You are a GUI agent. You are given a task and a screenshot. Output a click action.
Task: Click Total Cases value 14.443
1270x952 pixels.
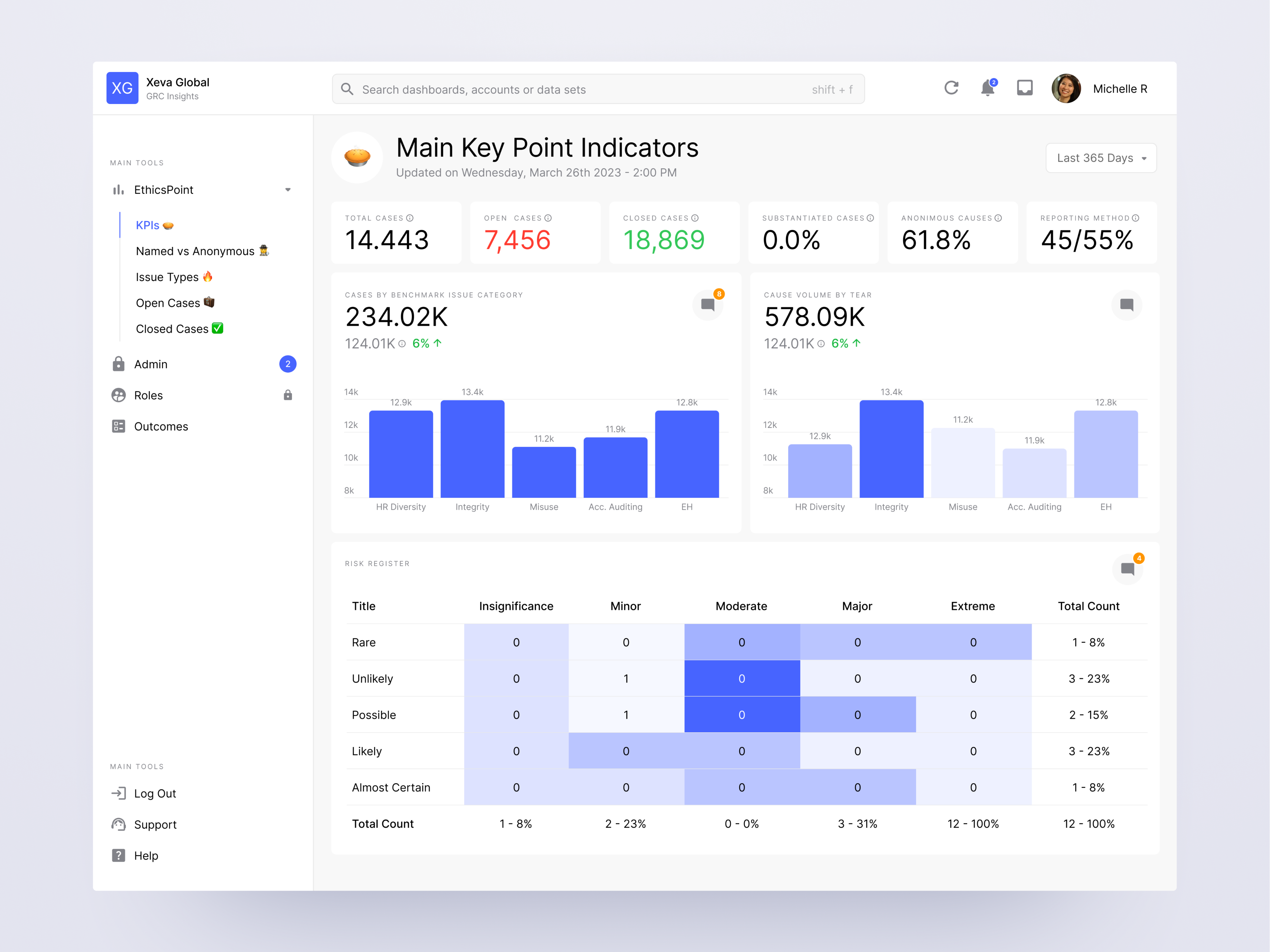tap(387, 240)
